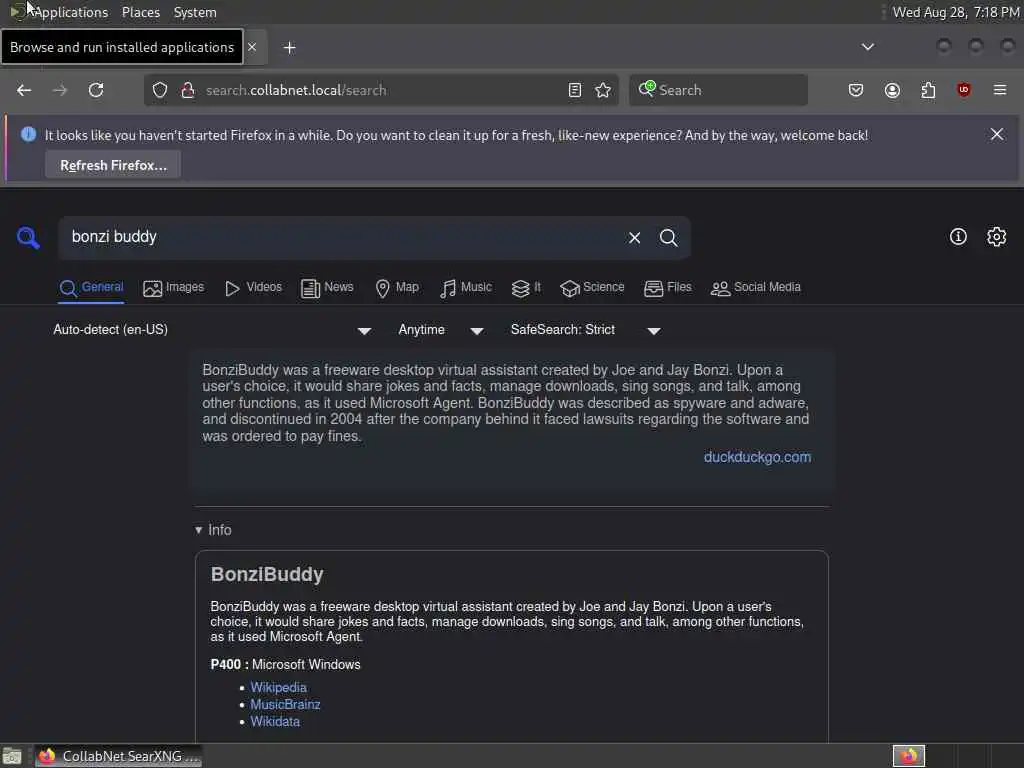Click the clock showing Wed Aug 28
Image resolution: width=1024 pixels, height=768 pixels.
pos(956,12)
